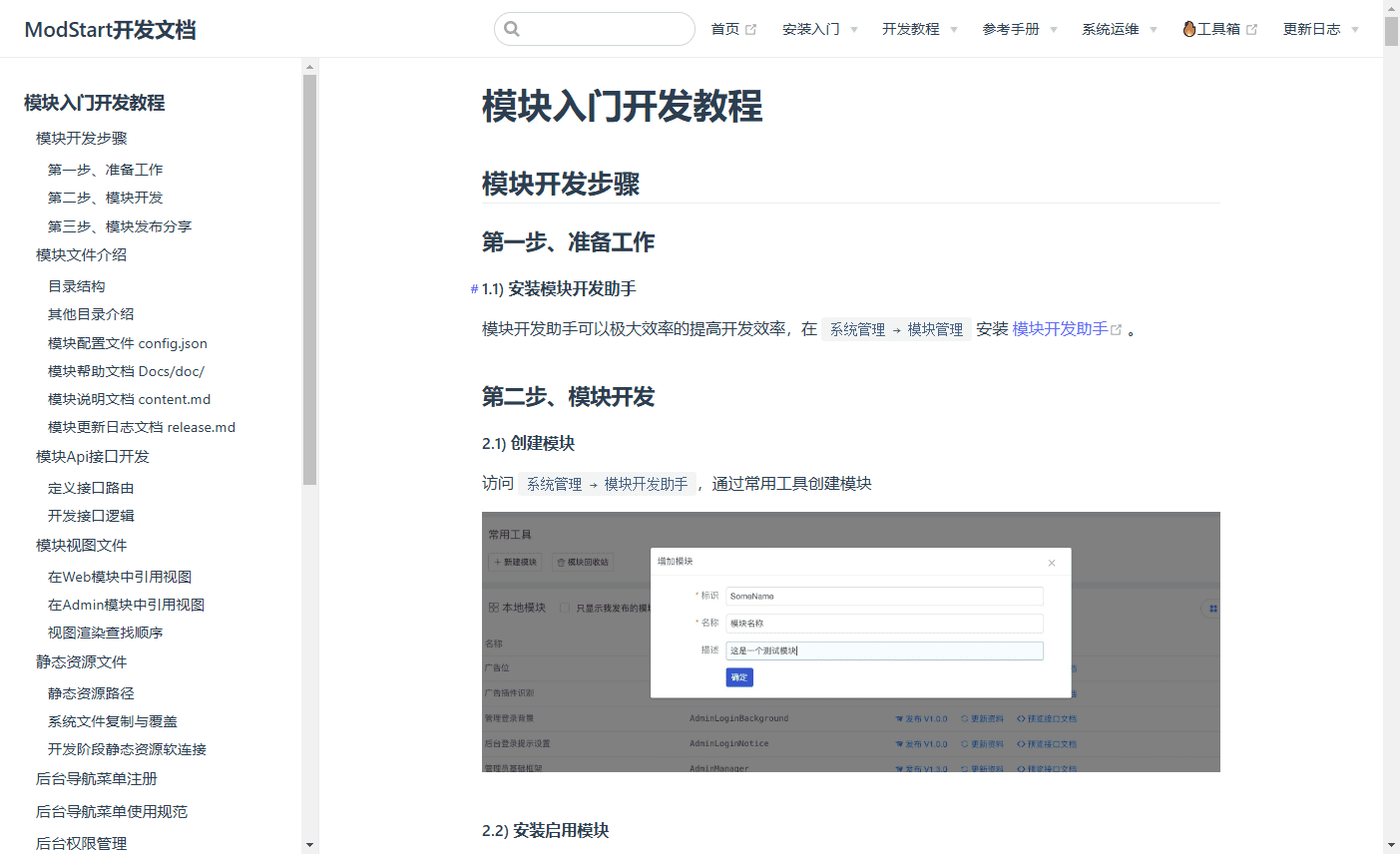Click the search magnifier icon

pos(513,29)
